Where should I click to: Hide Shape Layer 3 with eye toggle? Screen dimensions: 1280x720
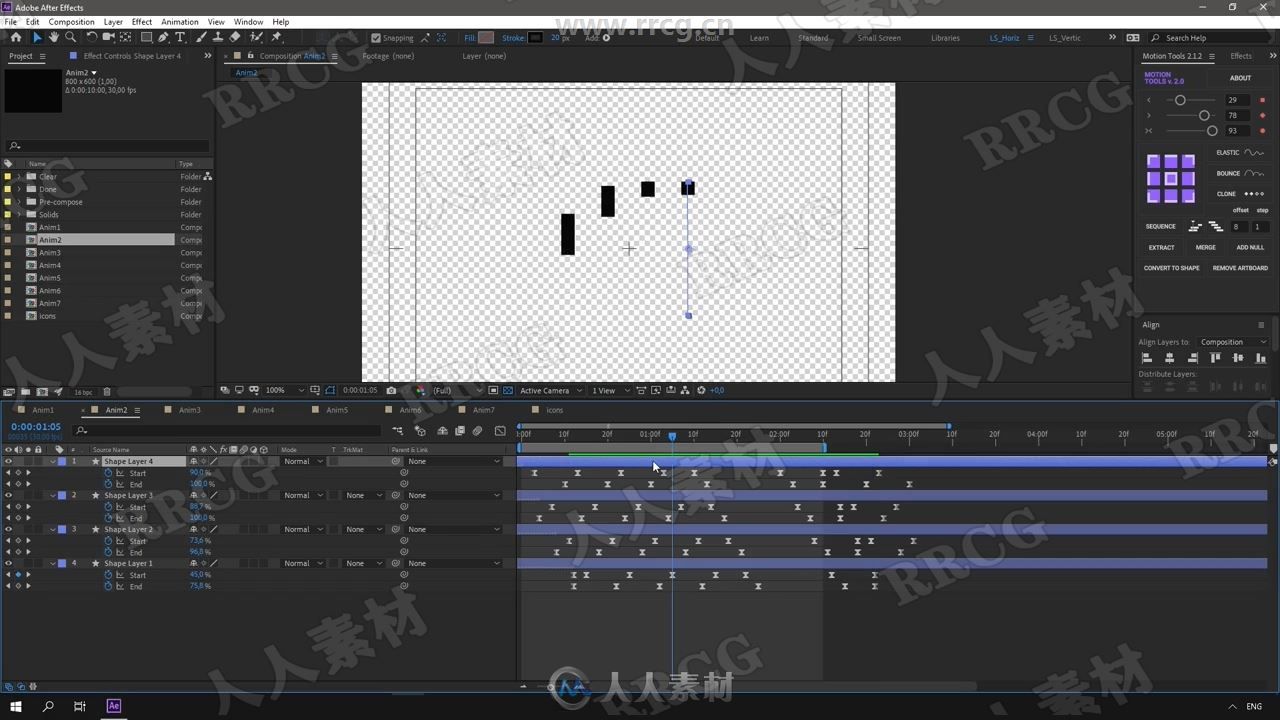tap(8, 495)
